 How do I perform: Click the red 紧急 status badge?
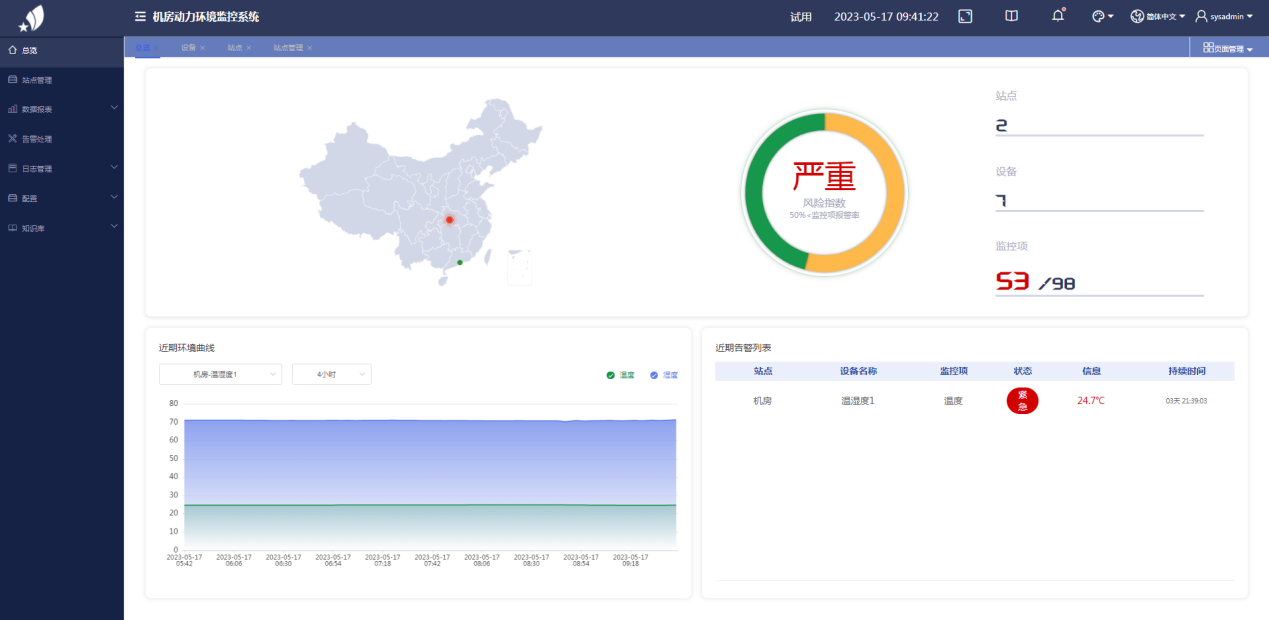pos(1022,401)
